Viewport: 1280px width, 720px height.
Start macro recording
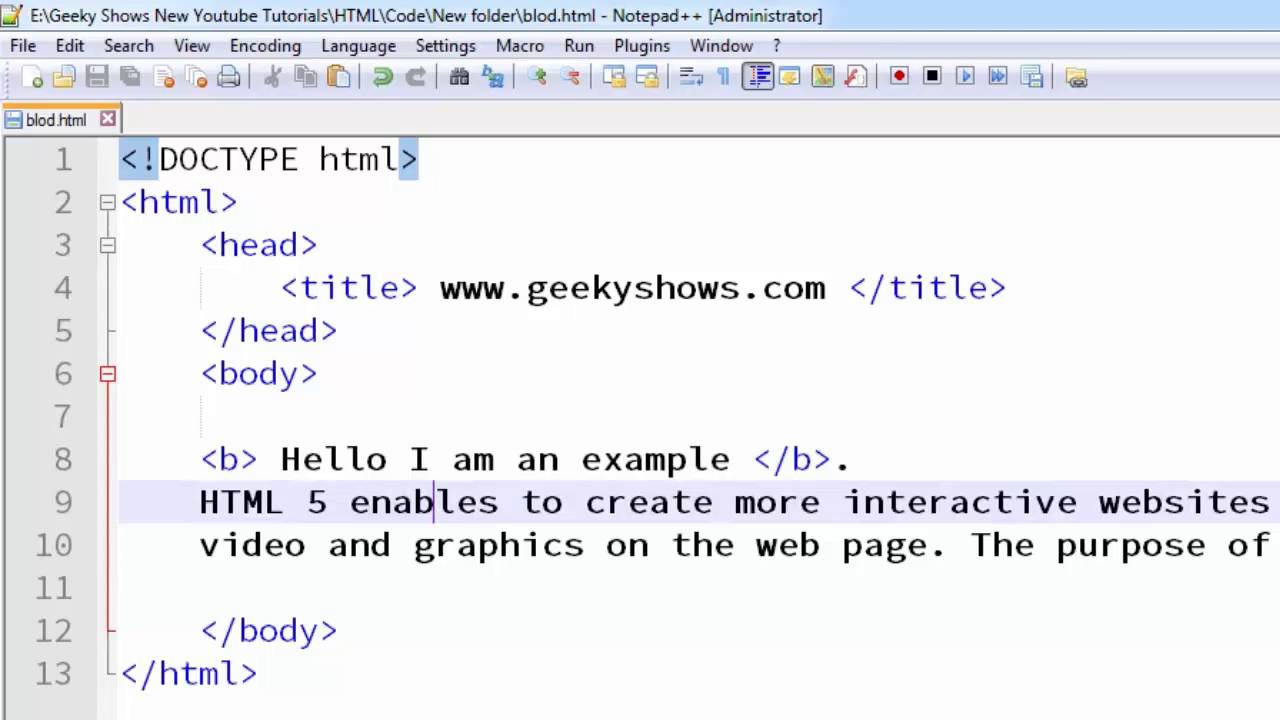click(x=899, y=76)
